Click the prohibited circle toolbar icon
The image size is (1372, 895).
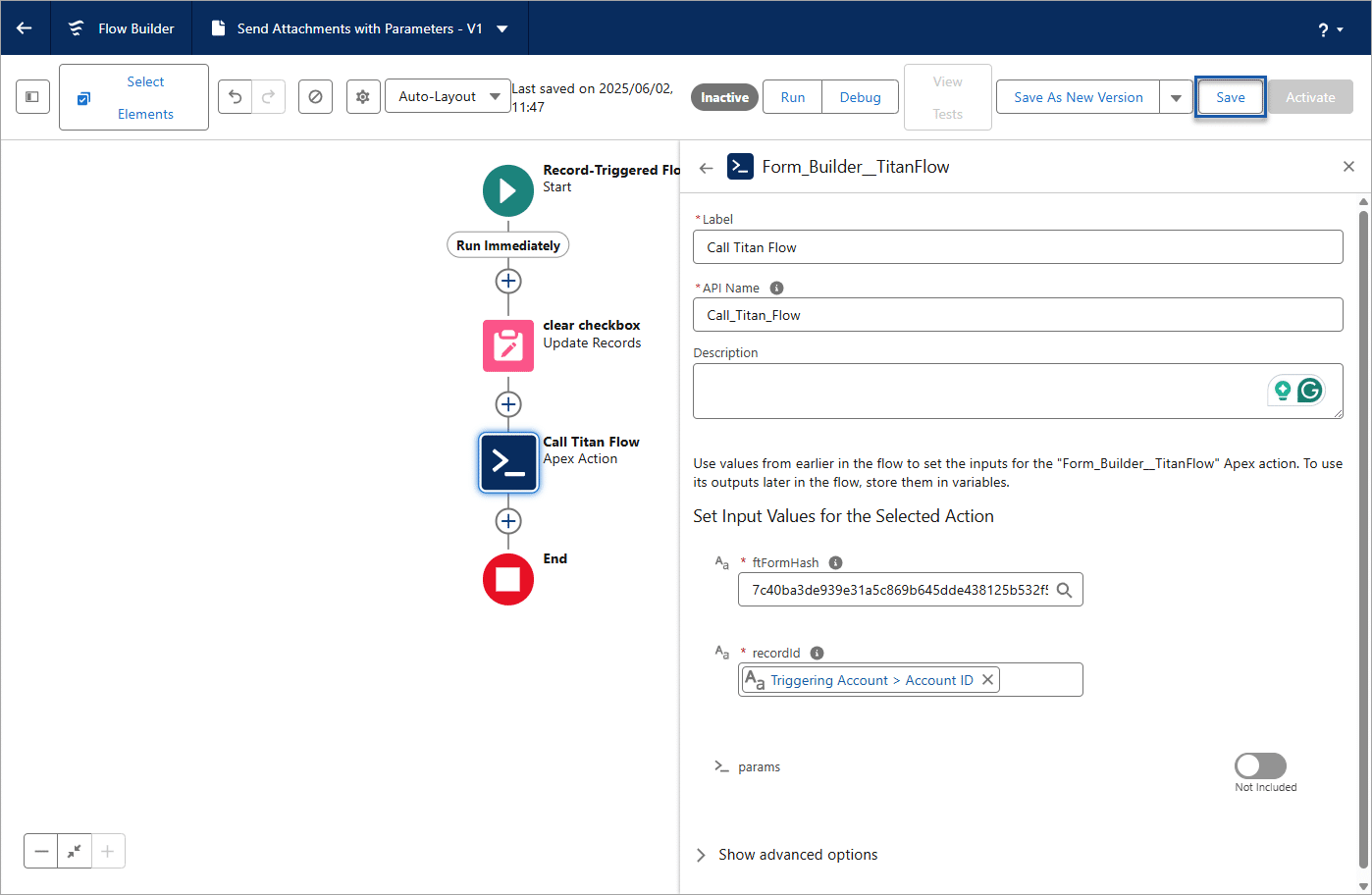pos(315,97)
